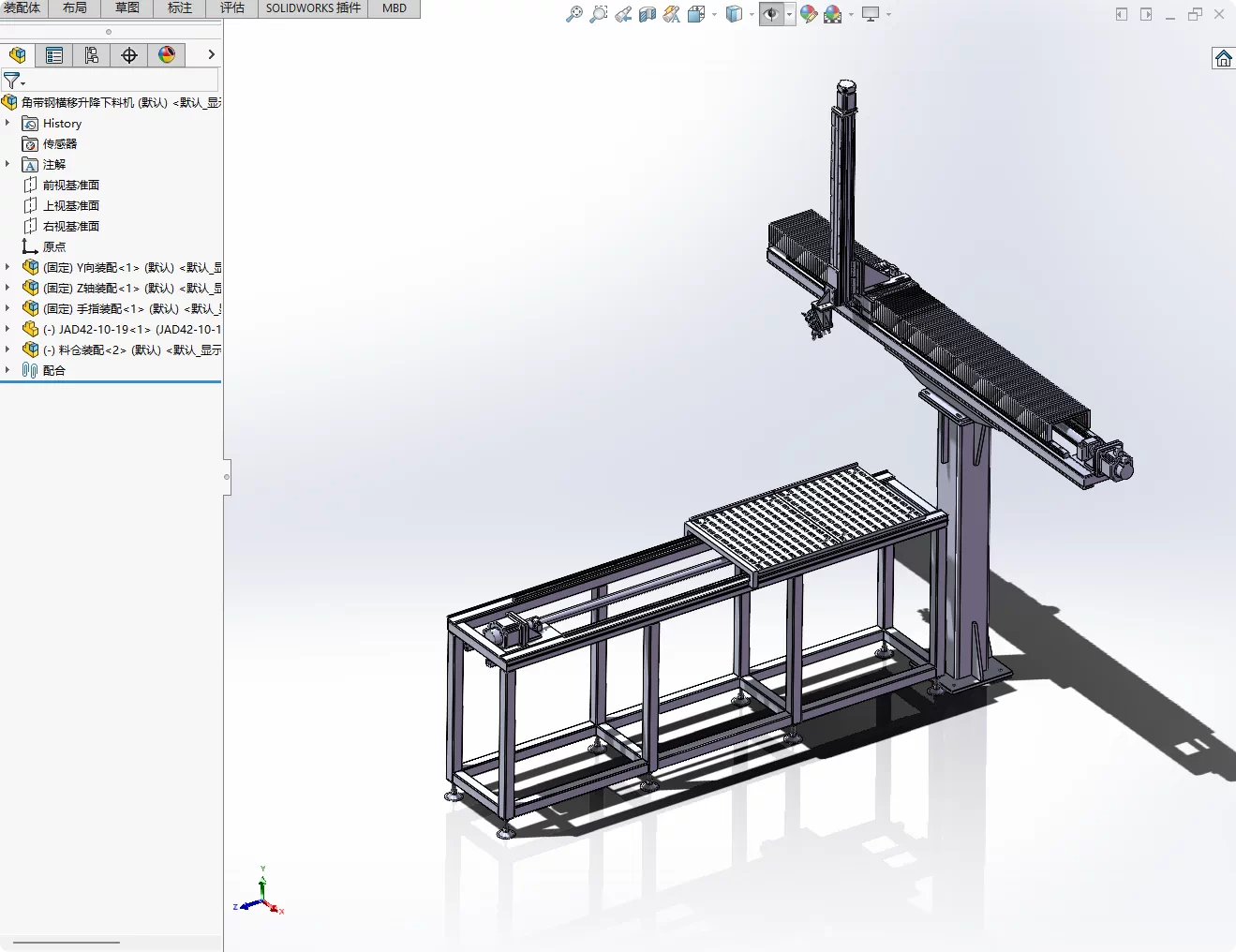
Task: Click the Home icon on the task pane
Action: [x=1224, y=59]
